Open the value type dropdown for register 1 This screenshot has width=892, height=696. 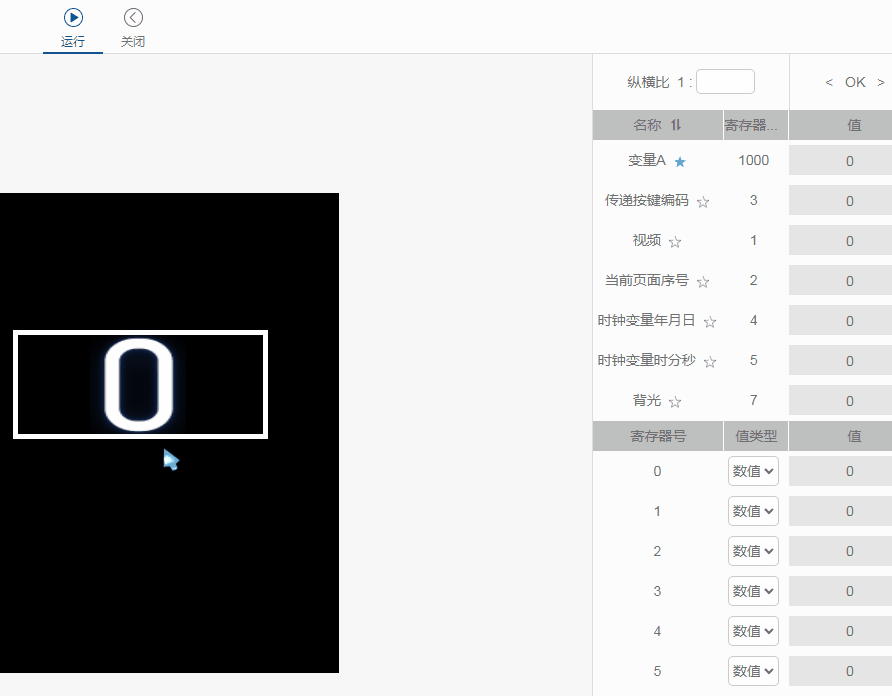pyautogui.click(x=753, y=511)
